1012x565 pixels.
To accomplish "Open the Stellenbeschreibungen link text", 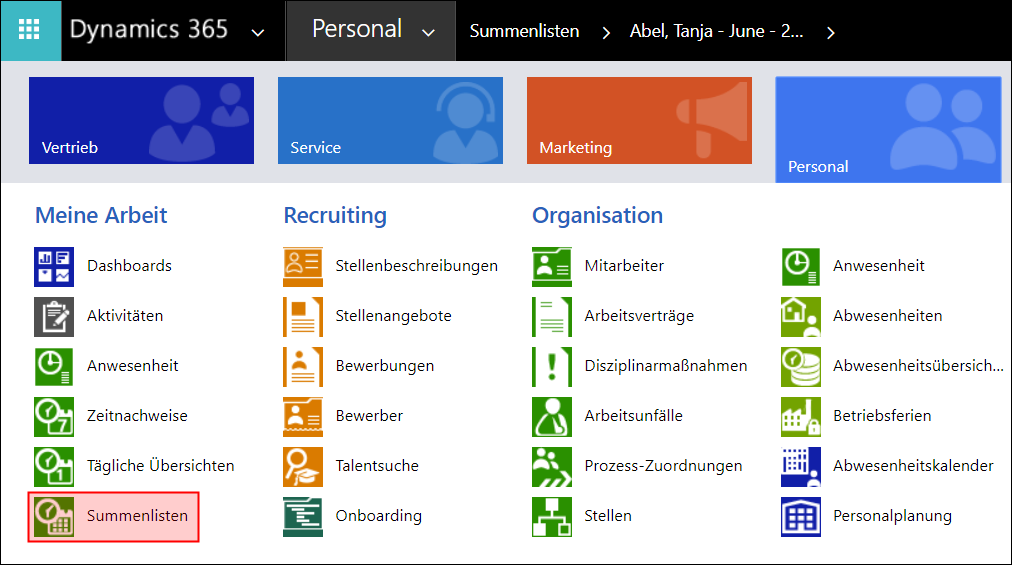I will (x=416, y=265).
